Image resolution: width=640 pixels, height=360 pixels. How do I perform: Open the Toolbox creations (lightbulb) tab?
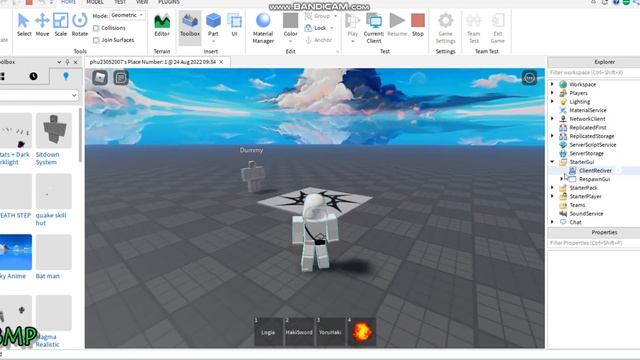click(66, 76)
